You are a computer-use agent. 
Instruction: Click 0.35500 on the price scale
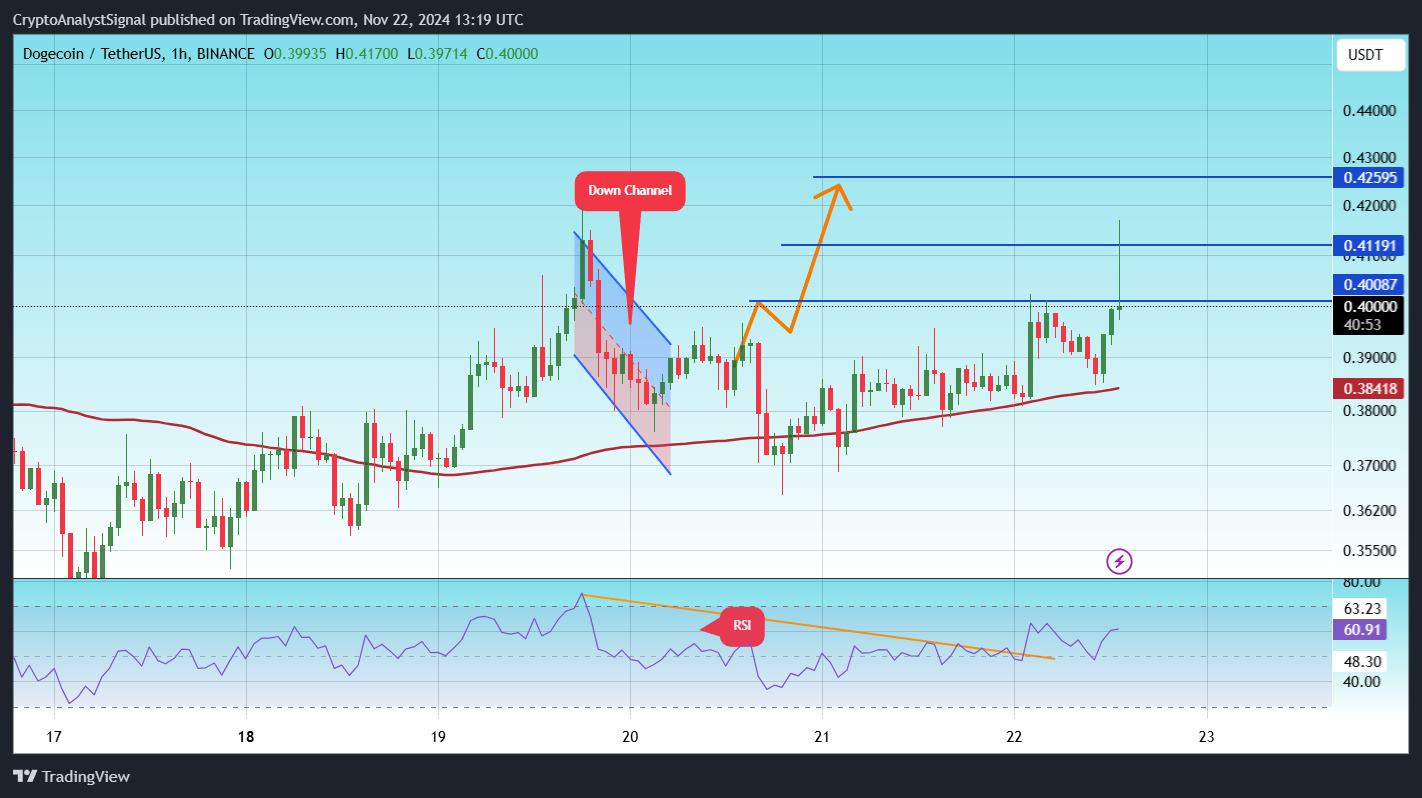[1369, 550]
